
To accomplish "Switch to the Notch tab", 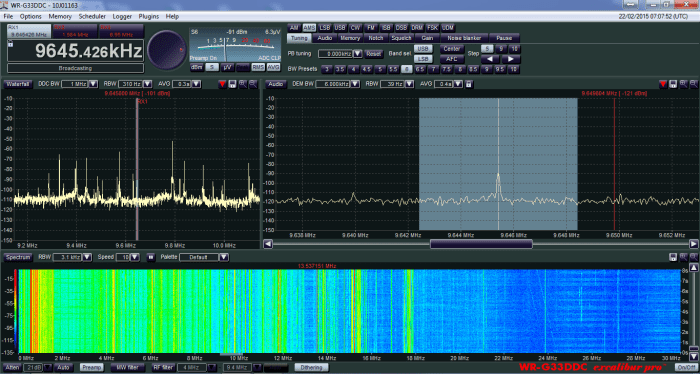I will pos(376,38).
